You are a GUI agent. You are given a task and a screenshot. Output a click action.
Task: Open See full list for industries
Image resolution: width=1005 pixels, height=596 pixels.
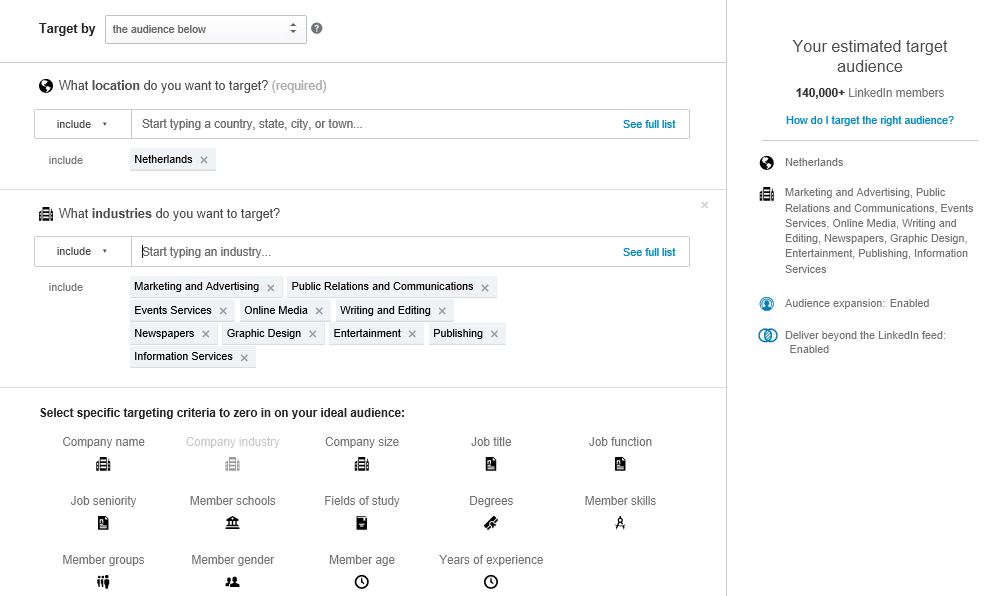648,252
